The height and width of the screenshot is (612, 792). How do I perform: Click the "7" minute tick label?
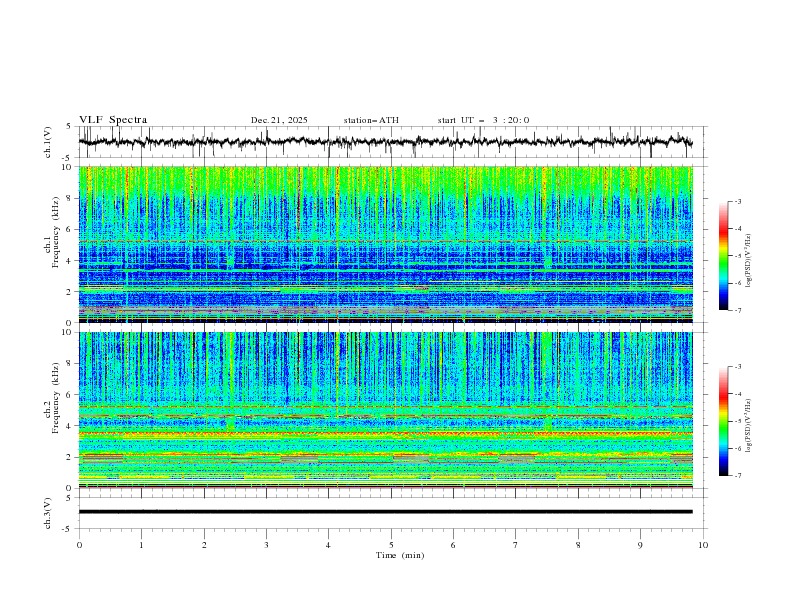tap(516, 545)
